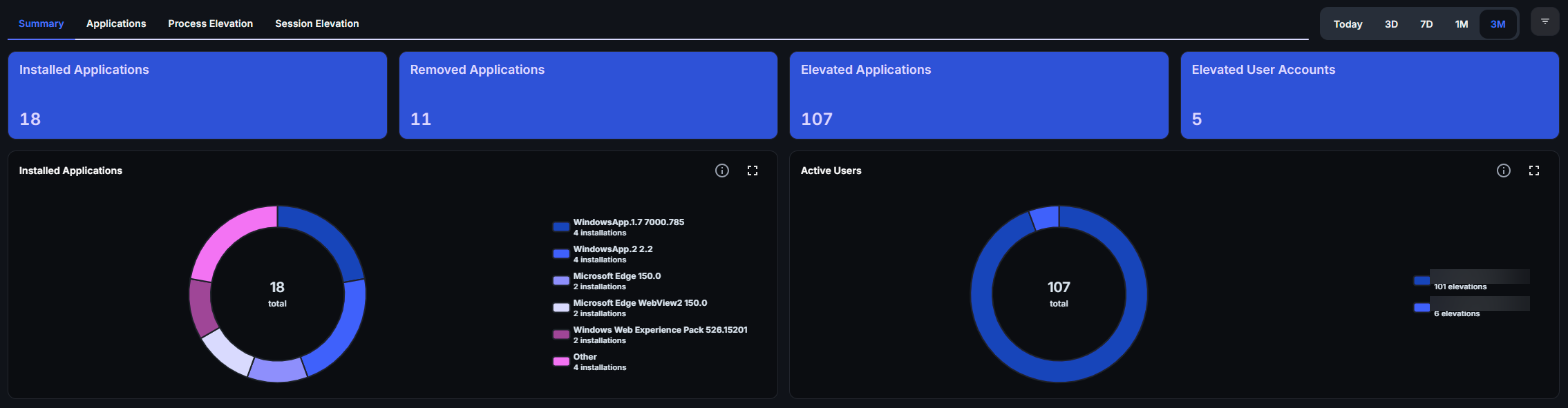Go to Process Elevation tab
1568x408 pixels.
coord(210,23)
